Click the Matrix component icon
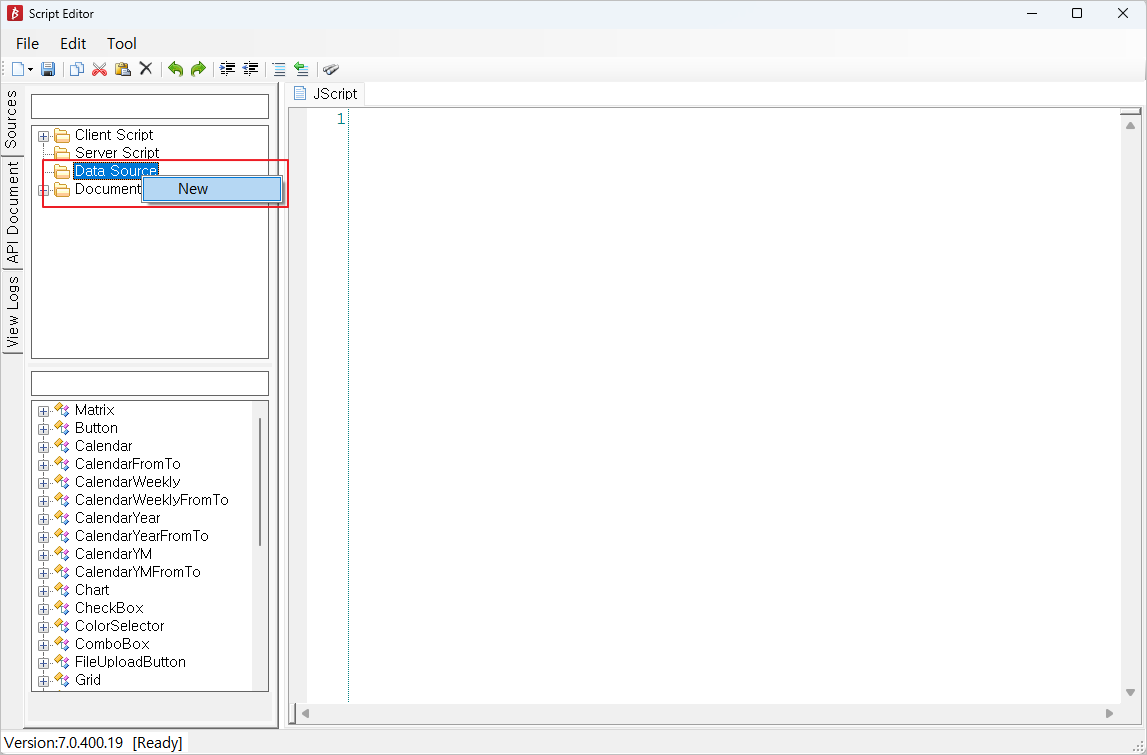Screen dimensions: 1147x755 (62, 410)
